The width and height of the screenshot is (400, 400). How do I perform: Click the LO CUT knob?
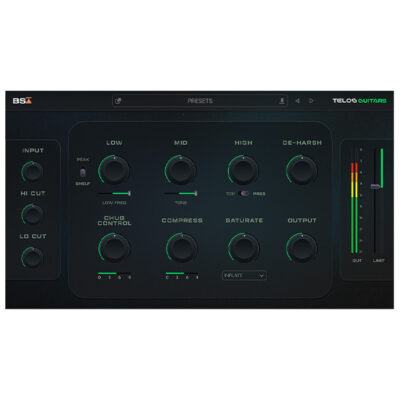32,257
